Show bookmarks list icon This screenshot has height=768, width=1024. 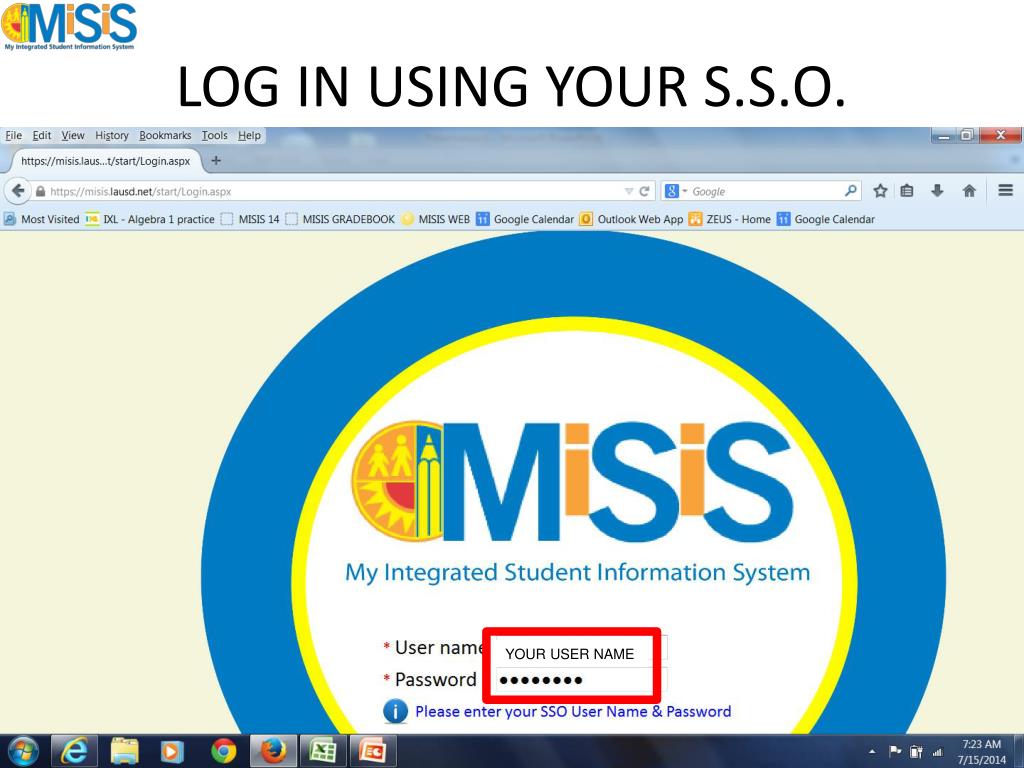coord(907,191)
